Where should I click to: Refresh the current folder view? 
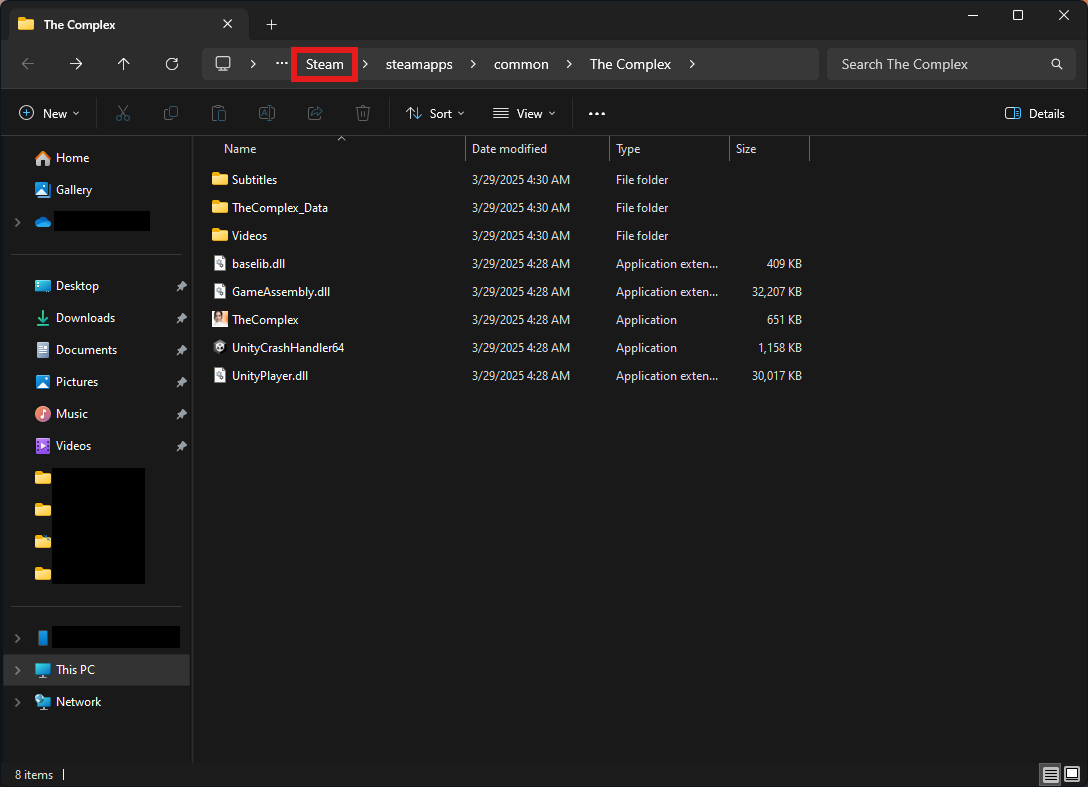pos(172,64)
